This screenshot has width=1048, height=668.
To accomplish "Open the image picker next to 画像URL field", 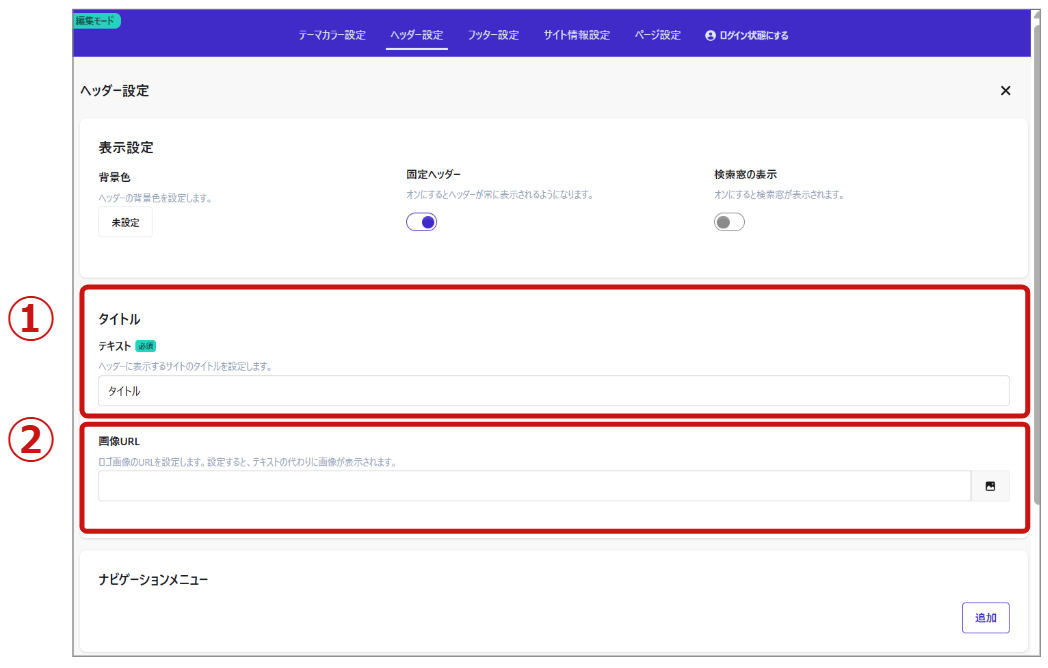I will pyautogui.click(x=990, y=486).
